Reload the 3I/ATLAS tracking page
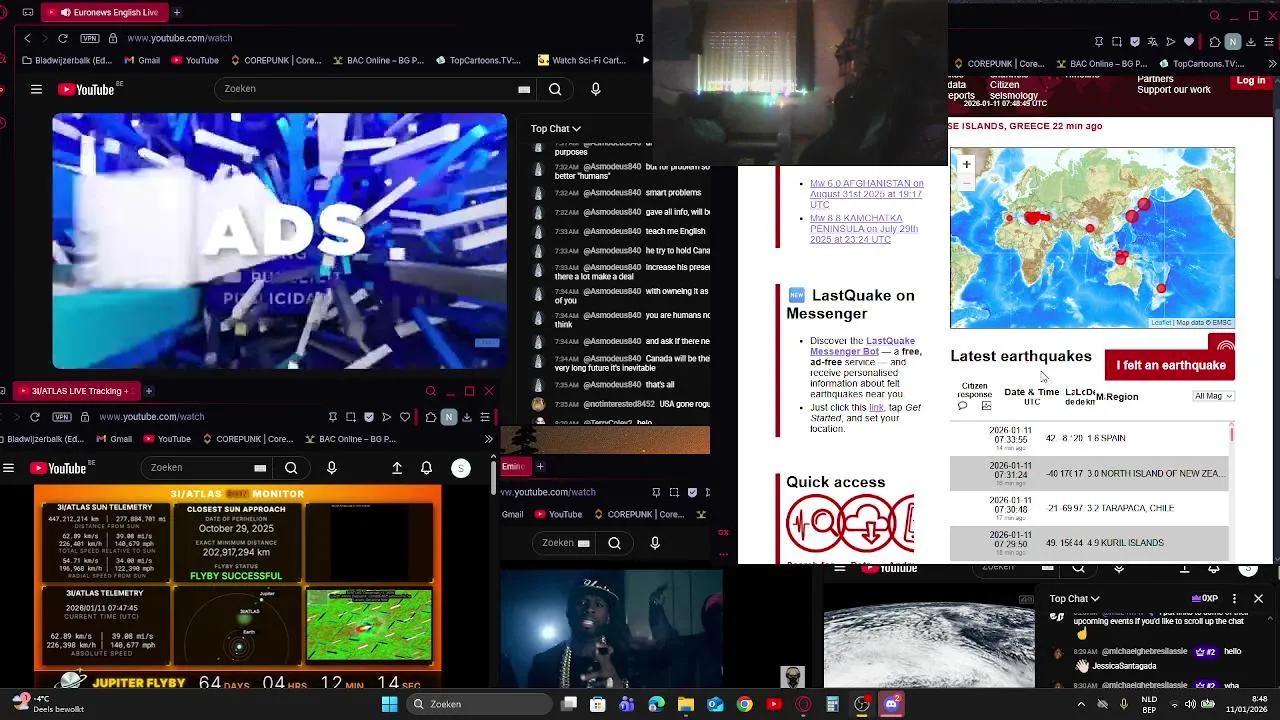1280x720 pixels. coord(35,417)
